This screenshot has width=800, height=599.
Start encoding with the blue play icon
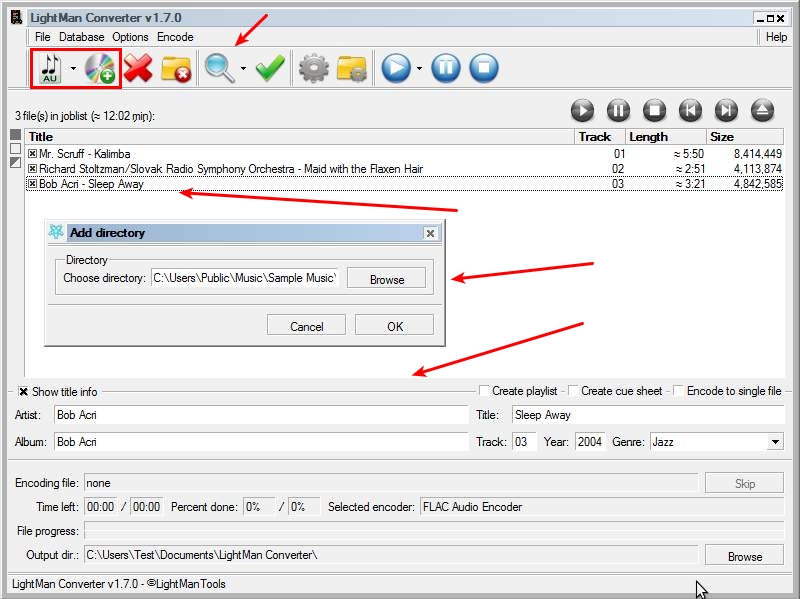[396, 68]
